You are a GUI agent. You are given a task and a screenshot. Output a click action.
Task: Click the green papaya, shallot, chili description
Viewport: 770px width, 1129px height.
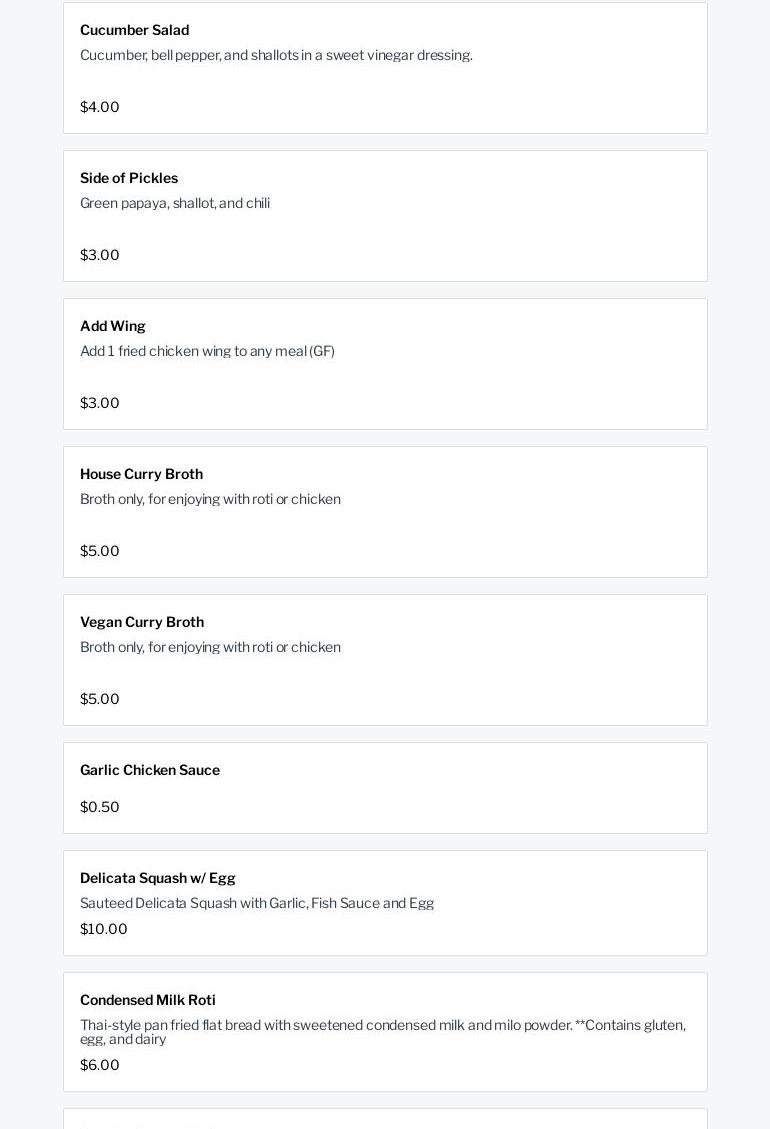pyautogui.click(x=175, y=203)
